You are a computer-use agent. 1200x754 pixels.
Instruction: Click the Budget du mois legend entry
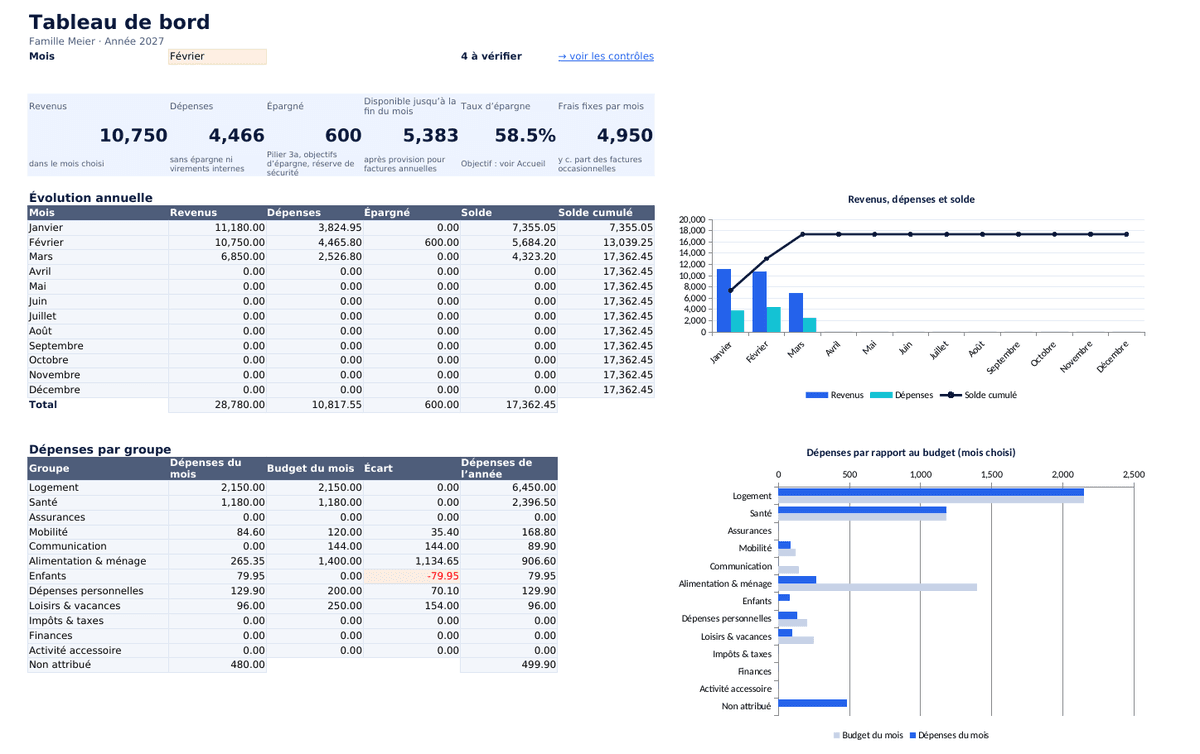click(x=867, y=735)
